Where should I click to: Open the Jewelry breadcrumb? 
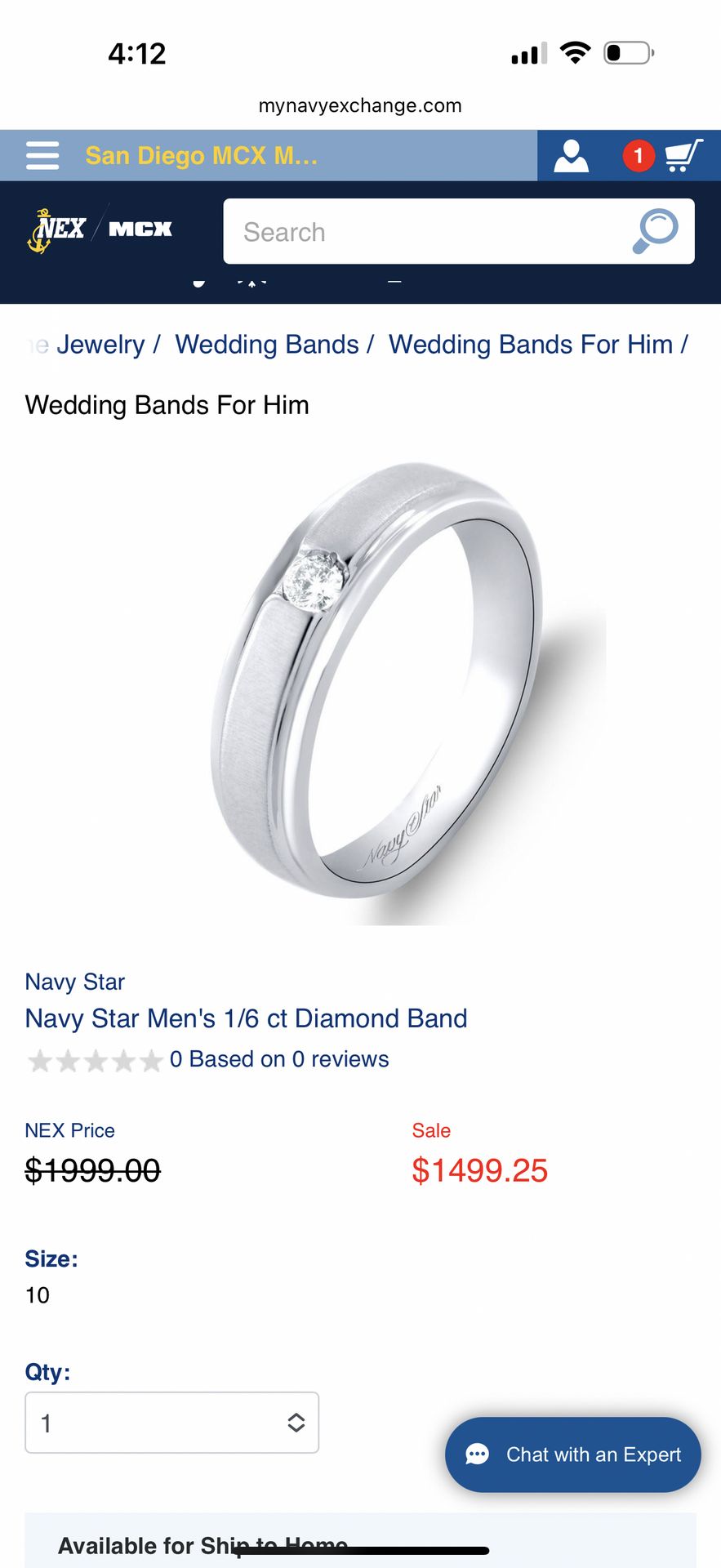[100, 345]
